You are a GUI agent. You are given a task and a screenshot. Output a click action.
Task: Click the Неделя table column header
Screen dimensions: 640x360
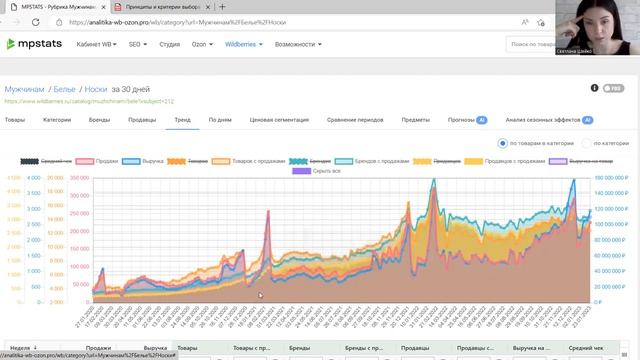(20, 348)
